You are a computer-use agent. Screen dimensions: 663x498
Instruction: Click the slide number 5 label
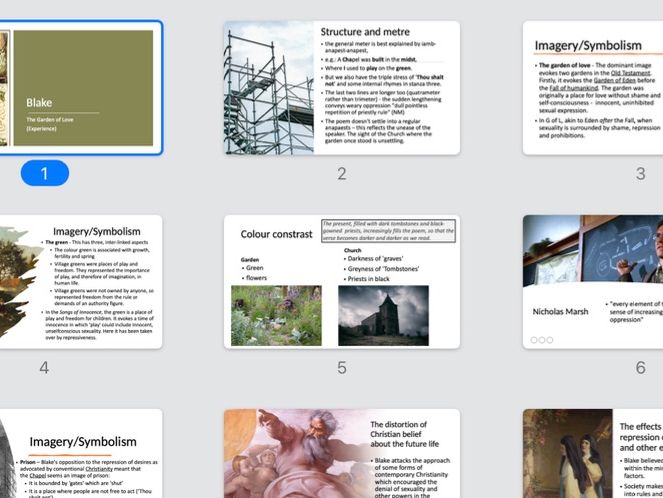coord(342,368)
